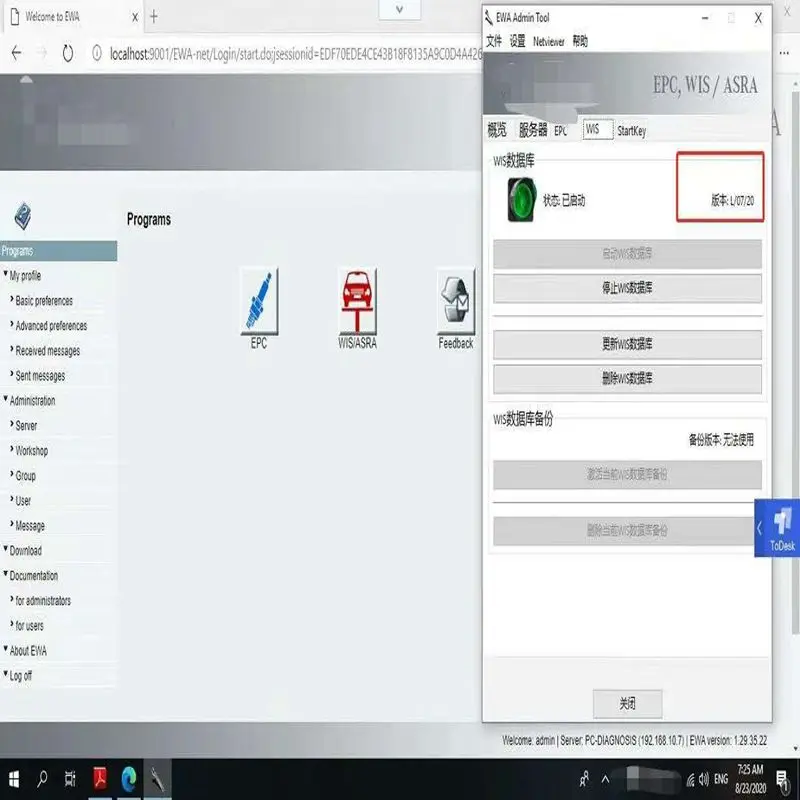This screenshot has width=800, height=800.
Task: Open Advanced preferences link
Action: (51, 326)
